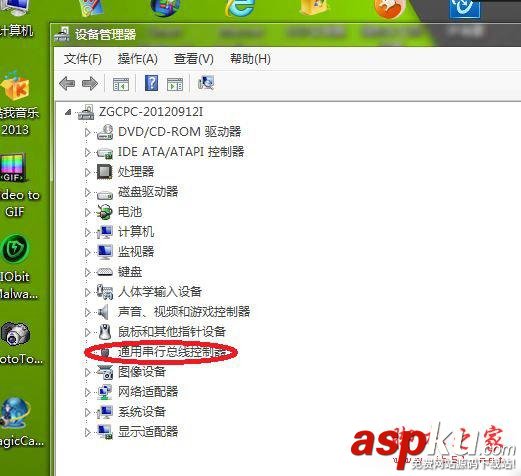Expand the 网络适配器 node arrow

[87, 392]
